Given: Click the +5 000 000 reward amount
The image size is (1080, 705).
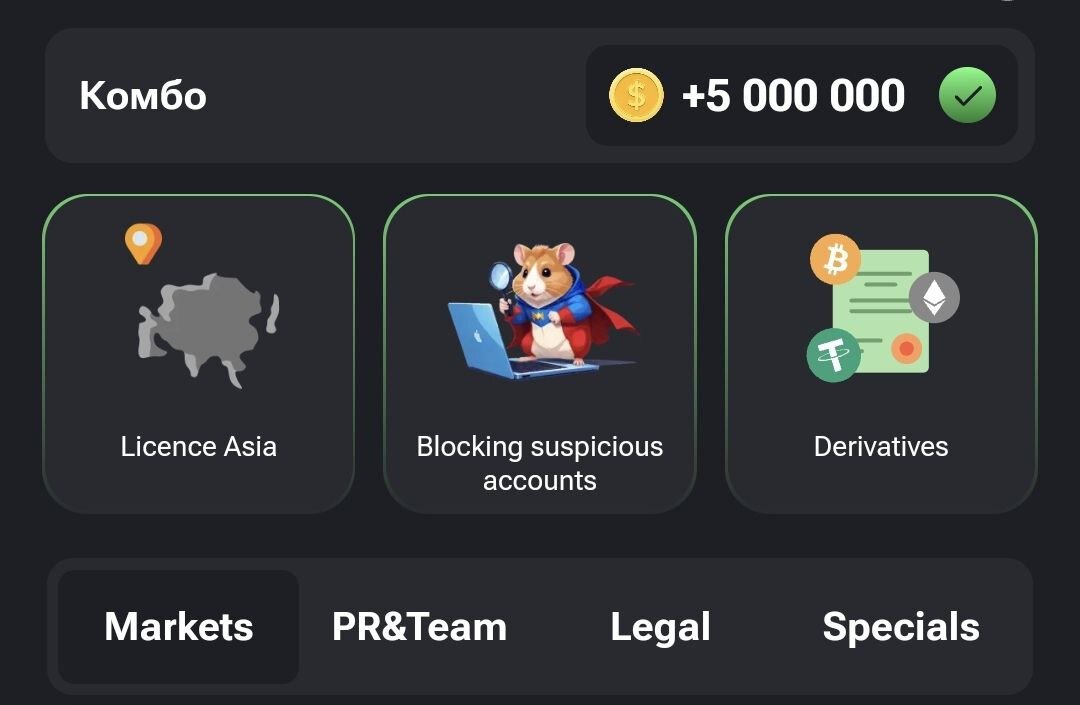Looking at the screenshot, I should pos(793,95).
